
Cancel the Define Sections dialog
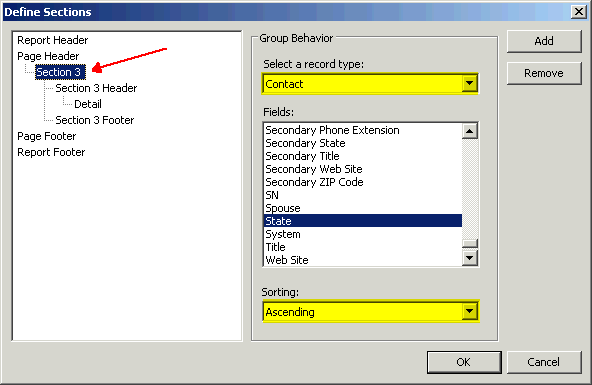tap(544, 362)
